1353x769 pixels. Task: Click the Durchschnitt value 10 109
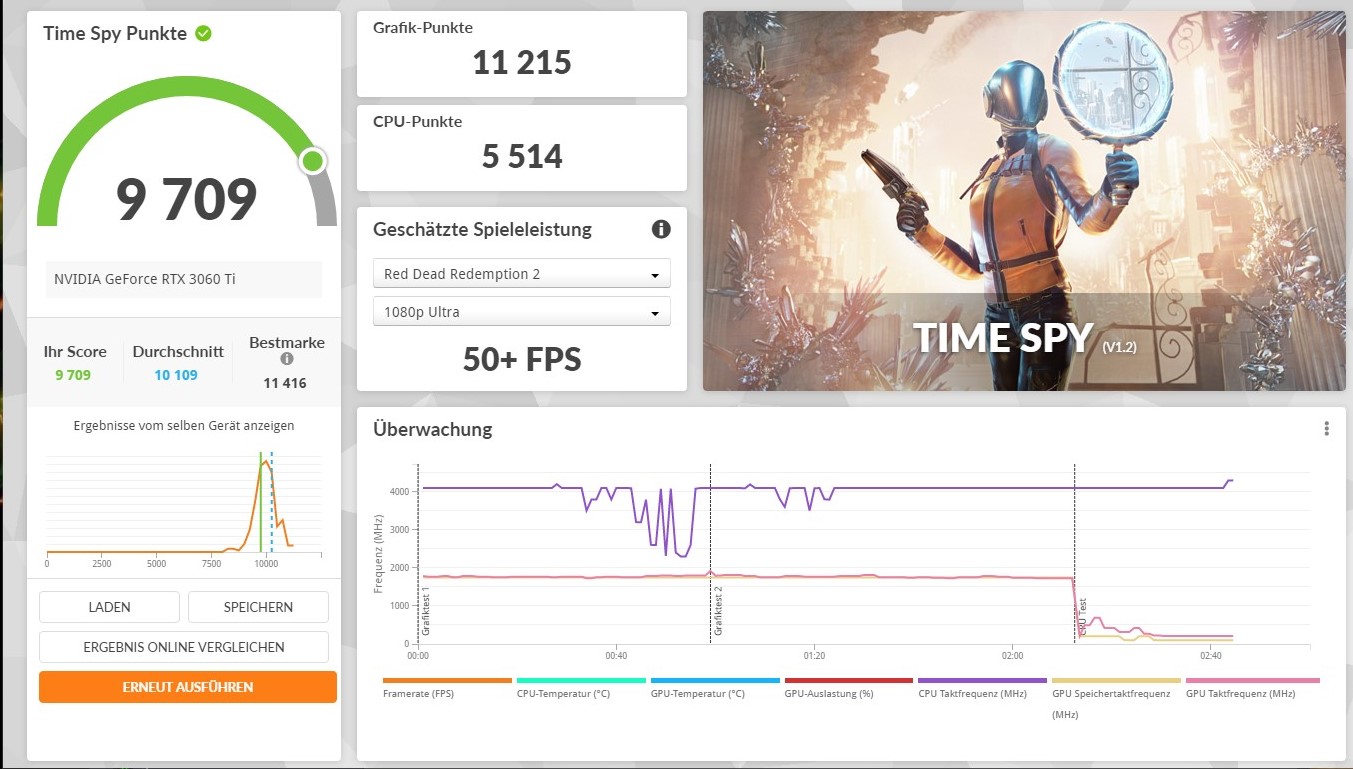click(176, 375)
